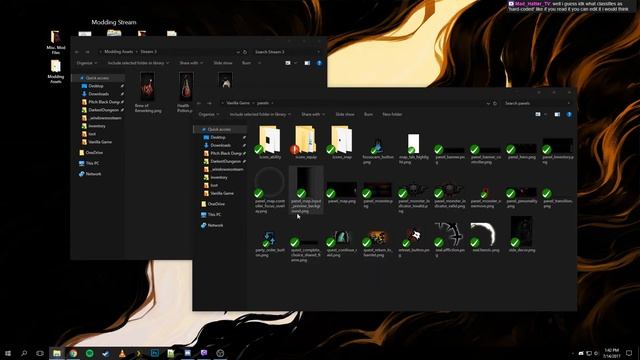Open taskbar search
This screenshot has width=640, height=360.
click(24, 353)
